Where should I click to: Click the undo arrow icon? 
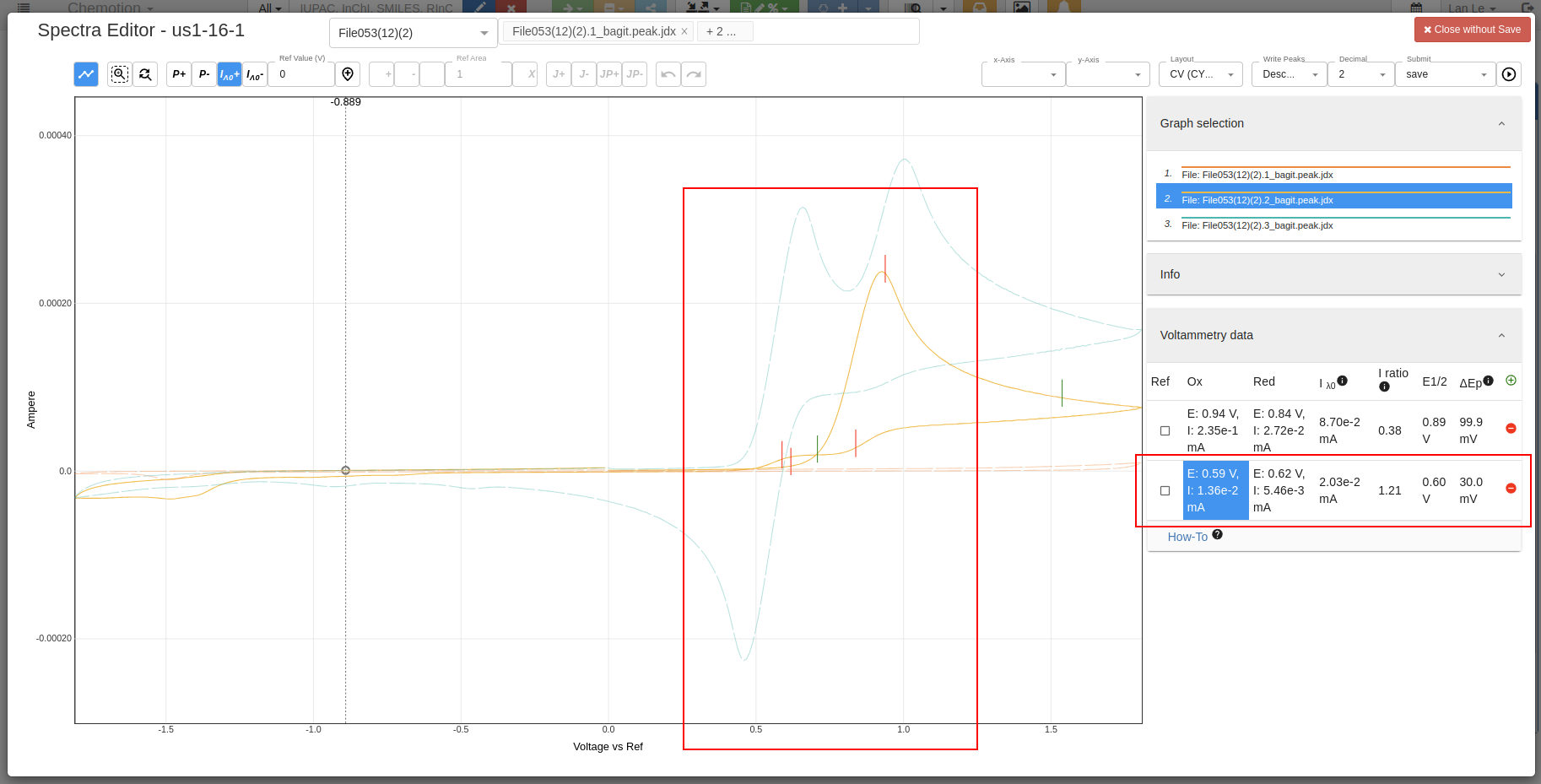tap(668, 74)
